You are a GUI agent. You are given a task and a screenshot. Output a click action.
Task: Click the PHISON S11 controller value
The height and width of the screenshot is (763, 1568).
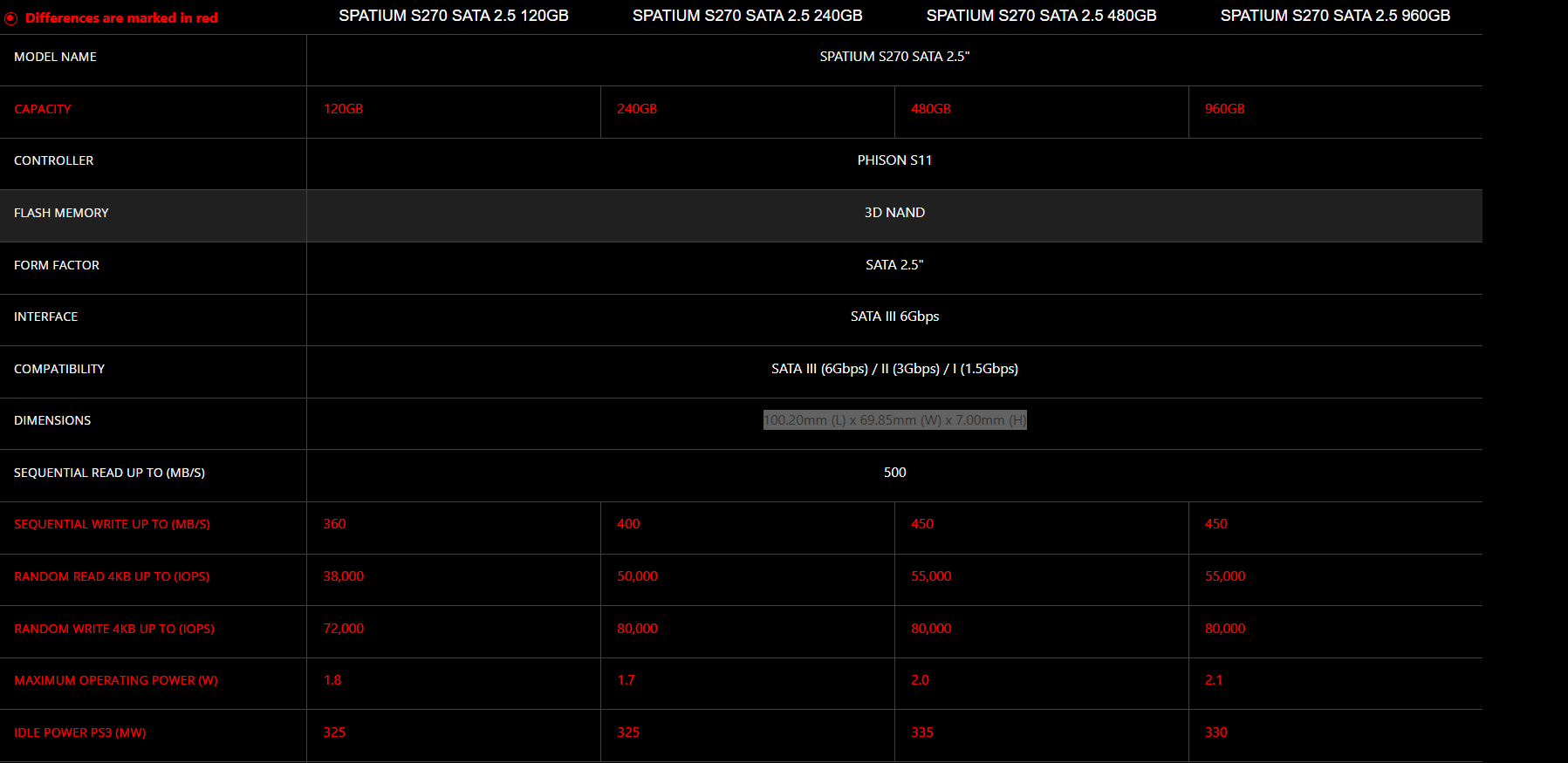(894, 160)
